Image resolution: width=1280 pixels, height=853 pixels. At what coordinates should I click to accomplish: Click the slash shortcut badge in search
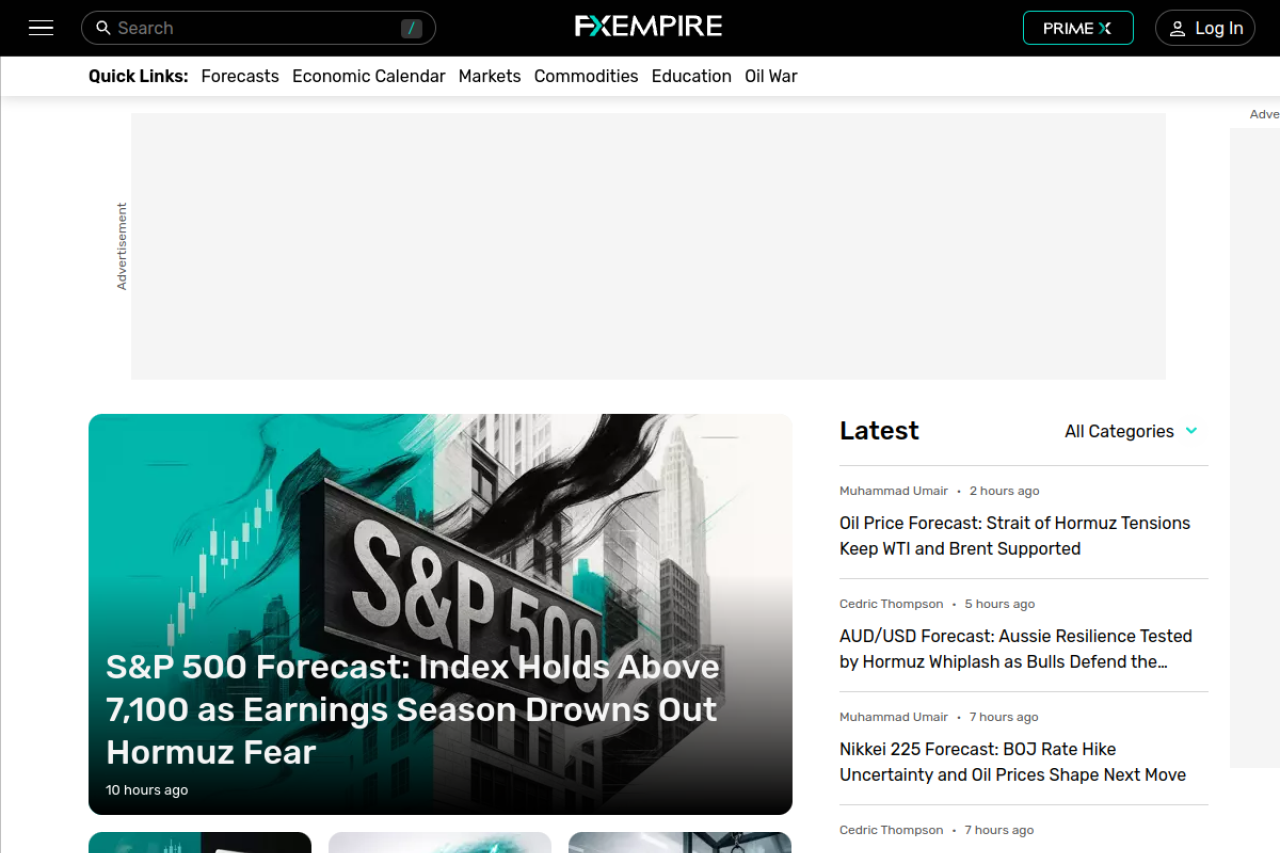pyautogui.click(x=411, y=28)
